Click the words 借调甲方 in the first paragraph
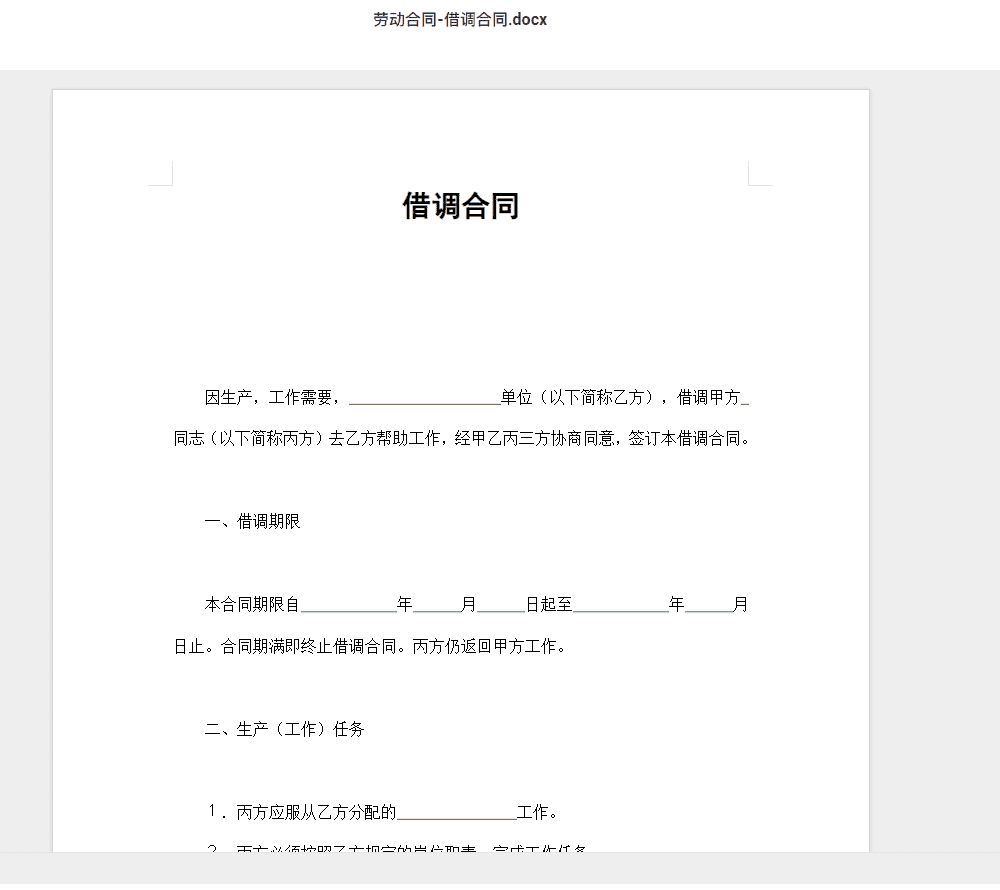1000x890 pixels. 708,398
